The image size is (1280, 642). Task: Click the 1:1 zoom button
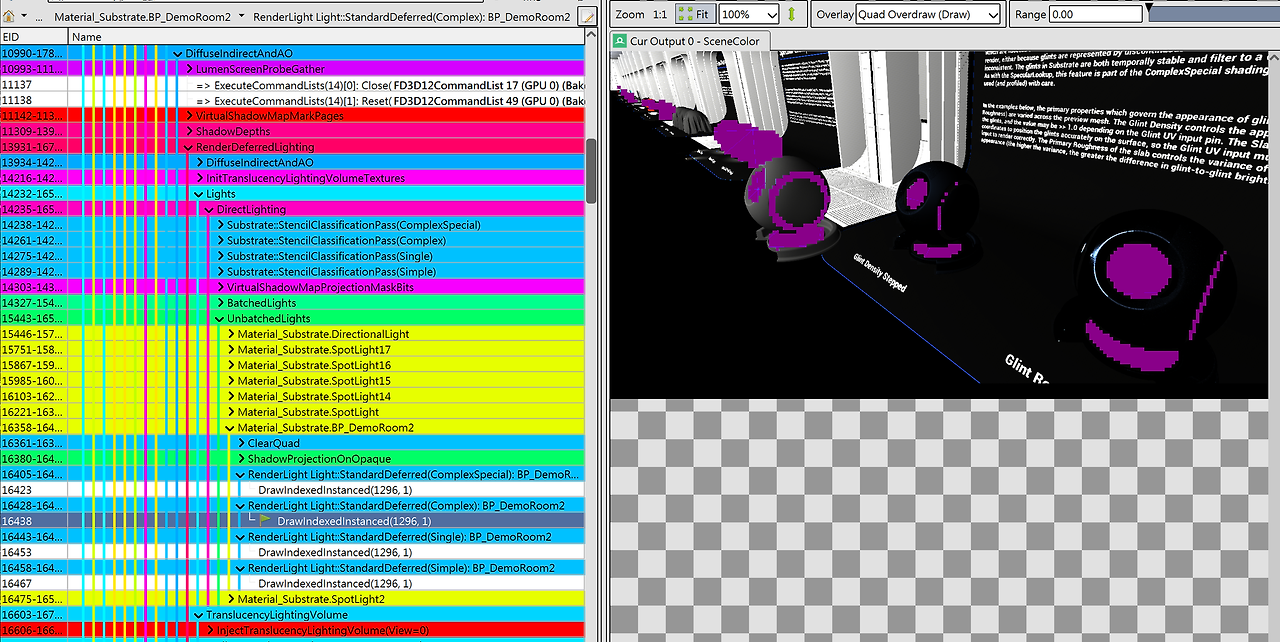[660, 14]
